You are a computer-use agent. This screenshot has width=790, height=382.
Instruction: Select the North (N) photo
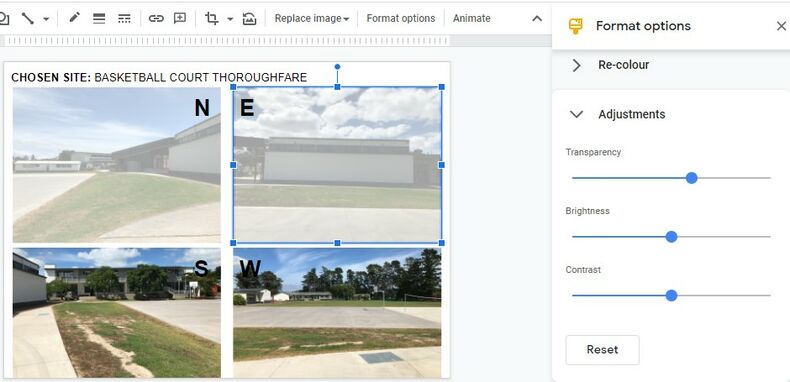pyautogui.click(x=116, y=165)
